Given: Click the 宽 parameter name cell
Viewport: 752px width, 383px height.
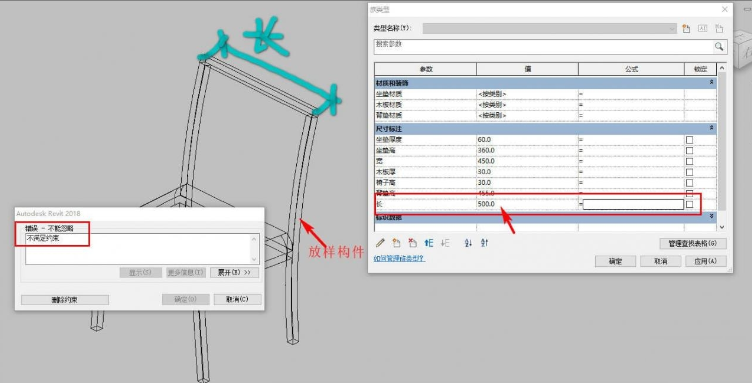Looking at the screenshot, I should click(425, 161).
